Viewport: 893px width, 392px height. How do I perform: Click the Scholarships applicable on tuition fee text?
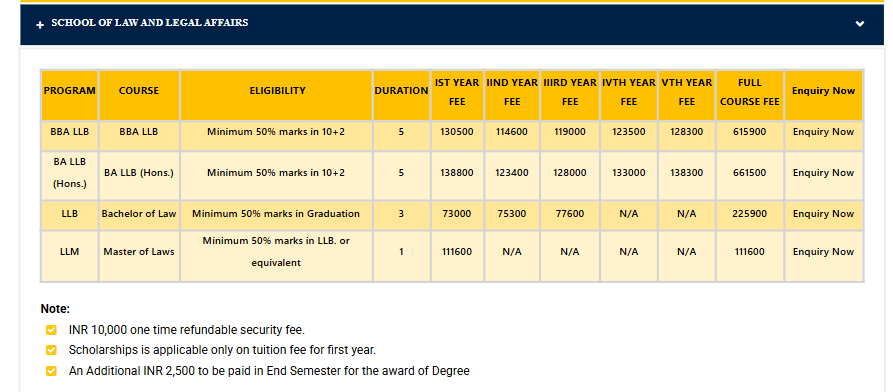(222, 350)
